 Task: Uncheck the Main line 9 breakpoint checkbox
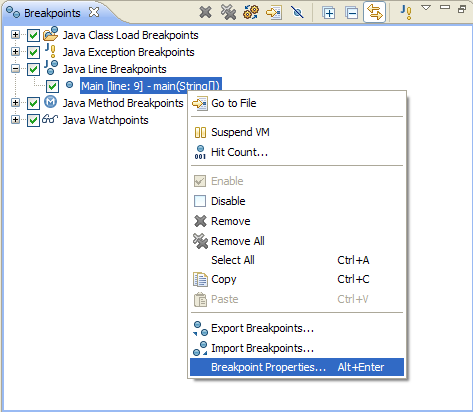(52, 86)
